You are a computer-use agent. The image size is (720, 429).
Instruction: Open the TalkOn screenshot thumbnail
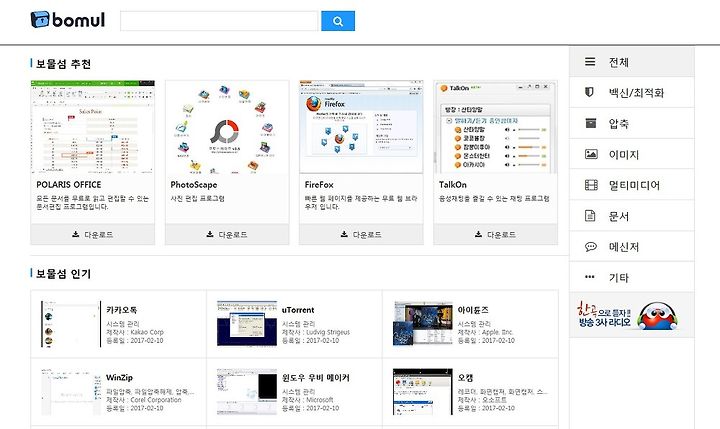[495, 127]
